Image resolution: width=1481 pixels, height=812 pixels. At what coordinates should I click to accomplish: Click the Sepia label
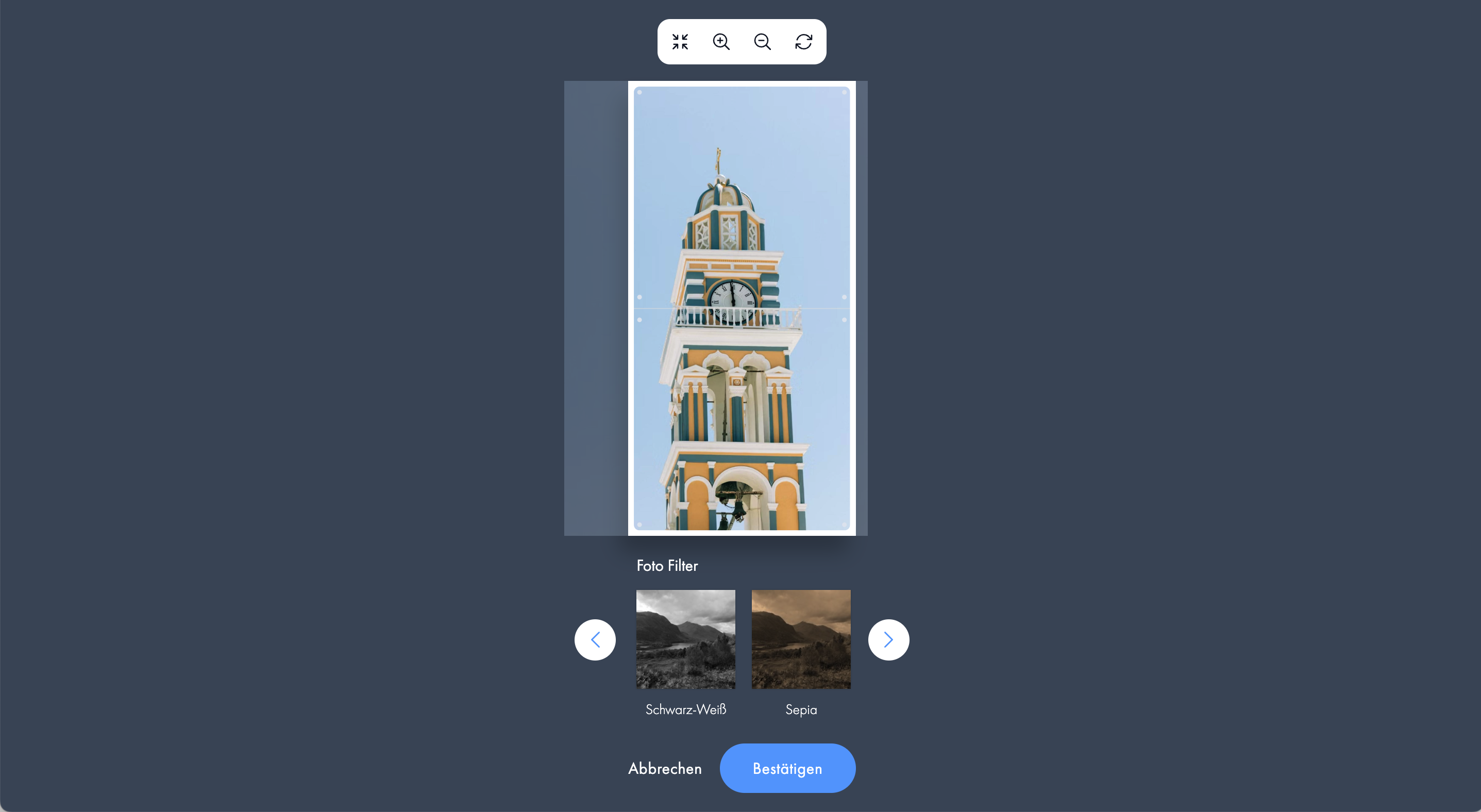pos(801,711)
